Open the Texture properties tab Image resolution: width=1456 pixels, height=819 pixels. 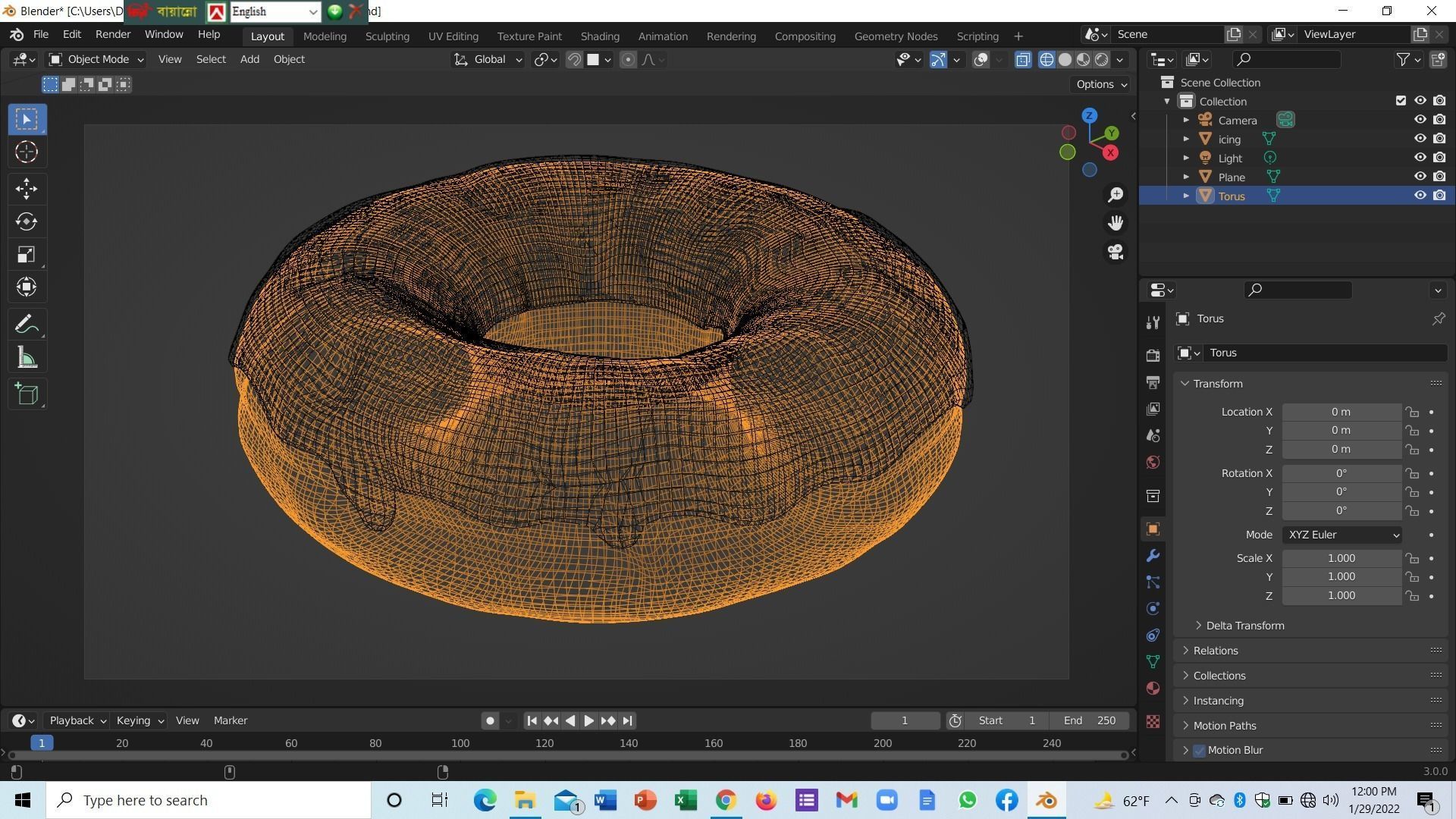click(1153, 721)
